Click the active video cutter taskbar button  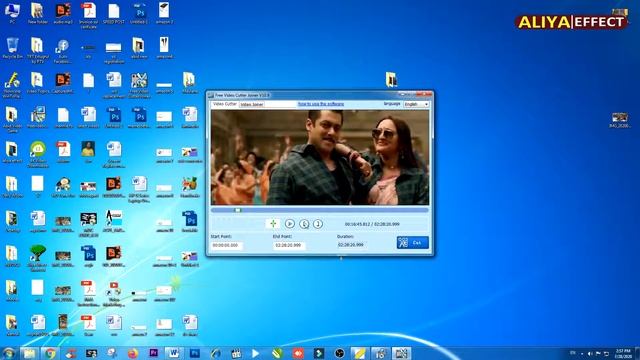(402, 353)
